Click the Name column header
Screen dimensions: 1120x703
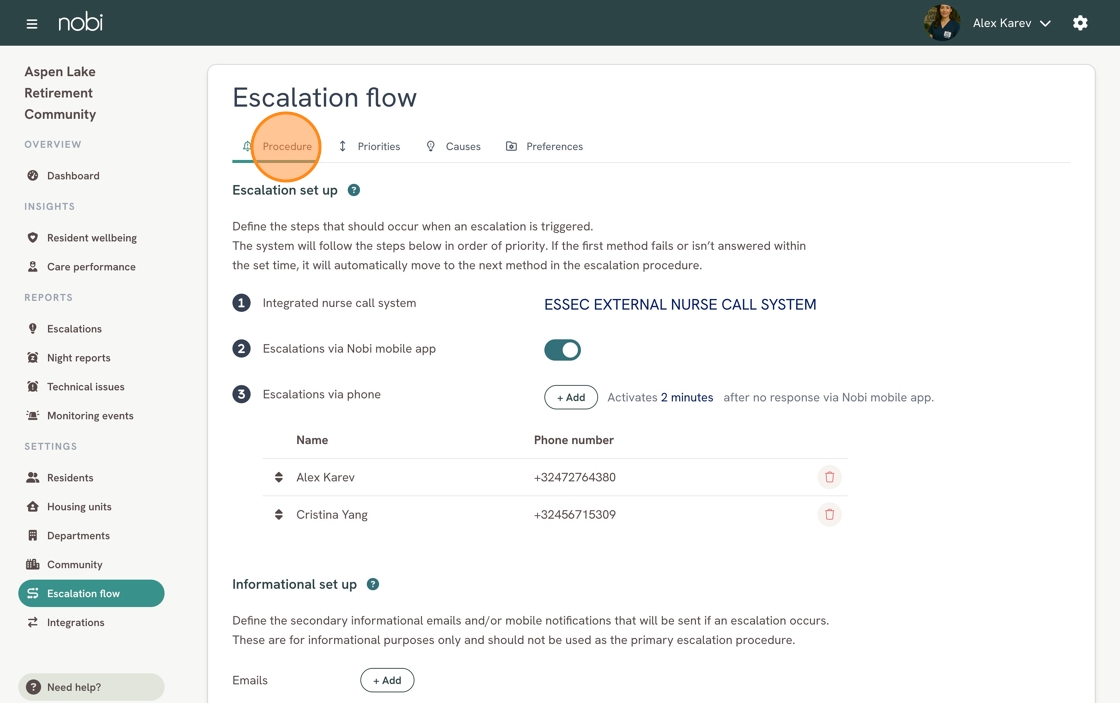[x=312, y=440]
